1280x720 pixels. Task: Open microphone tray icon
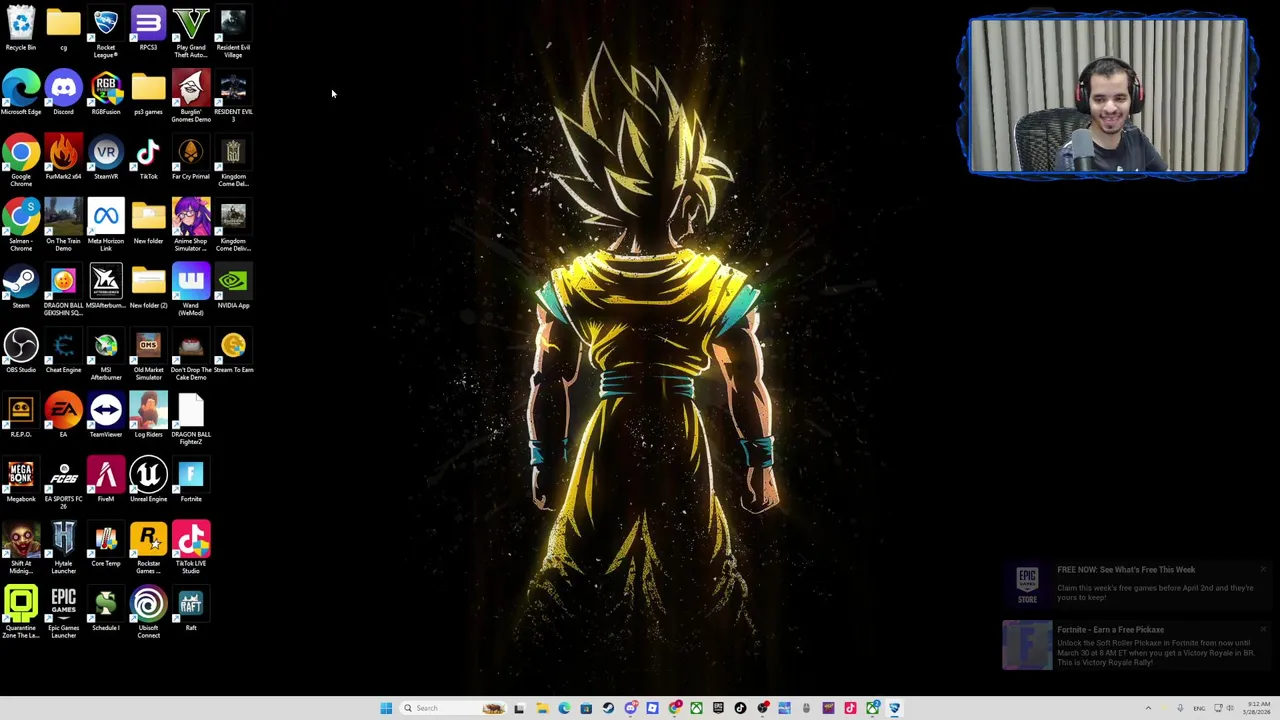coord(1180,708)
